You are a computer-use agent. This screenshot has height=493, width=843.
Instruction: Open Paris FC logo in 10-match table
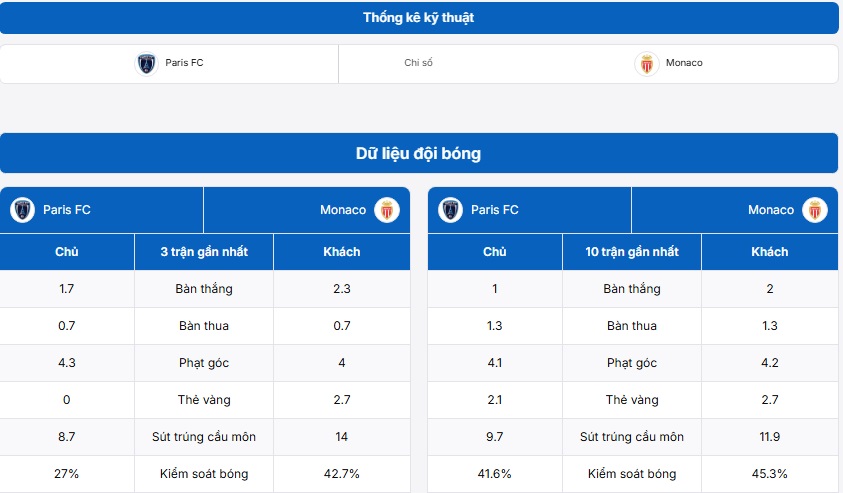tap(450, 210)
